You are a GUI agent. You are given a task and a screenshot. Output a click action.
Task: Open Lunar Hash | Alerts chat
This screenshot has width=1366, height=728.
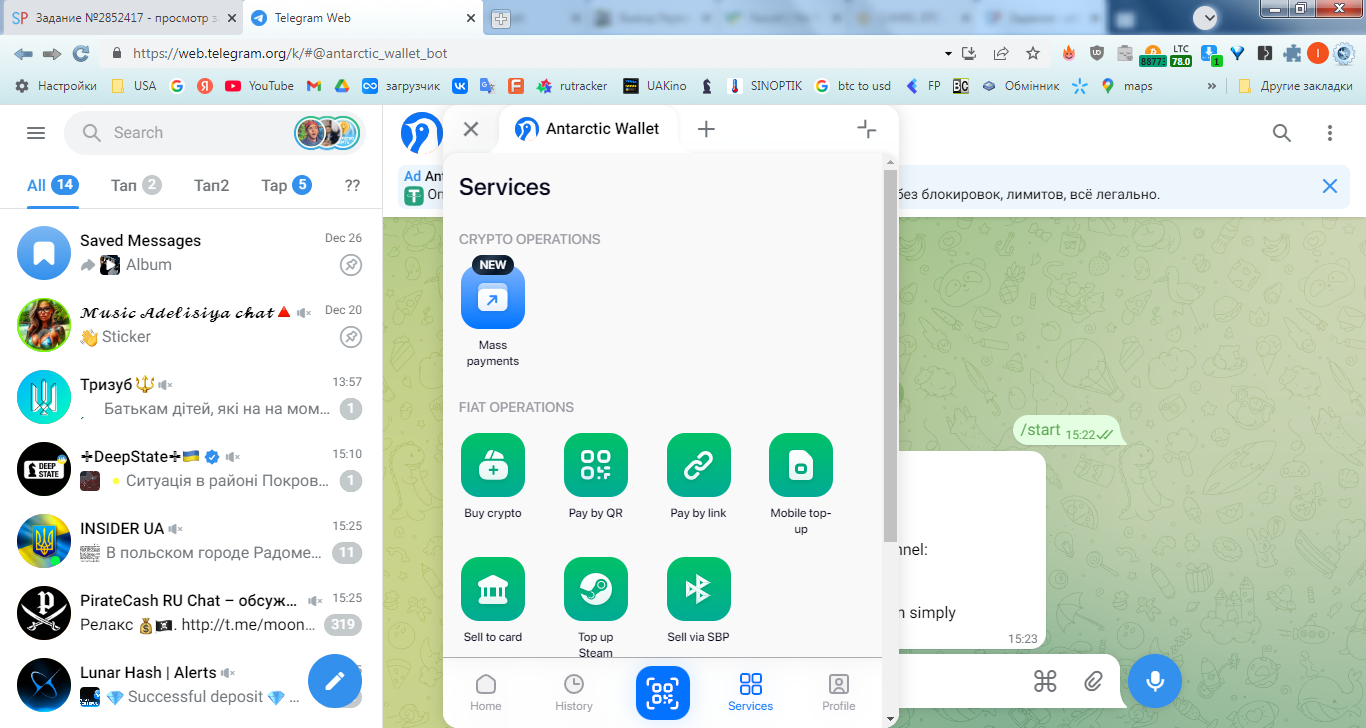[191, 685]
